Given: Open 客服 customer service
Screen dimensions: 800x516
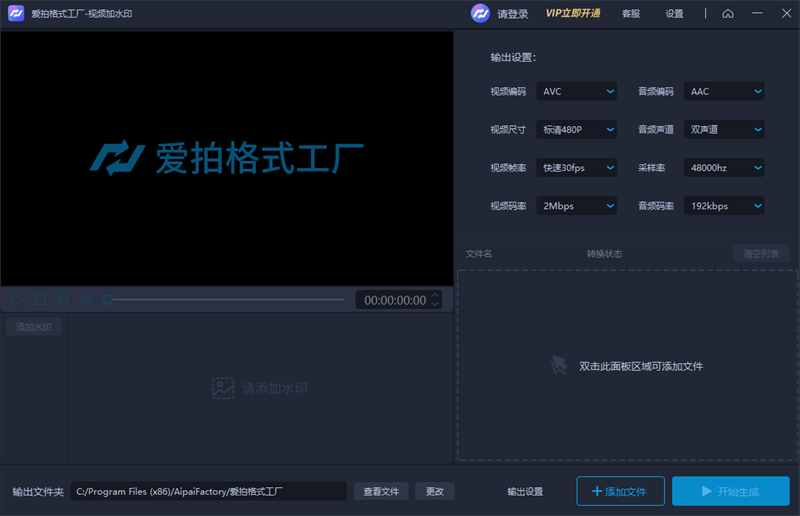Looking at the screenshot, I should click(631, 14).
